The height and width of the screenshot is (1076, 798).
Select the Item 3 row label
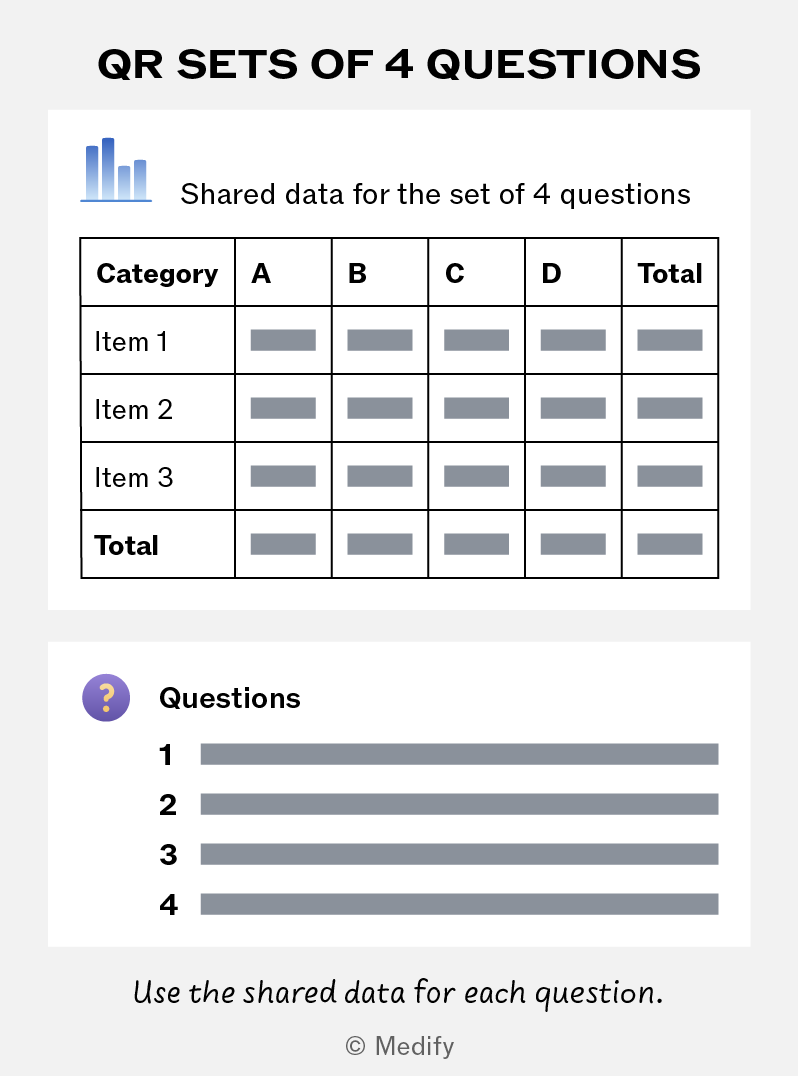click(x=134, y=477)
